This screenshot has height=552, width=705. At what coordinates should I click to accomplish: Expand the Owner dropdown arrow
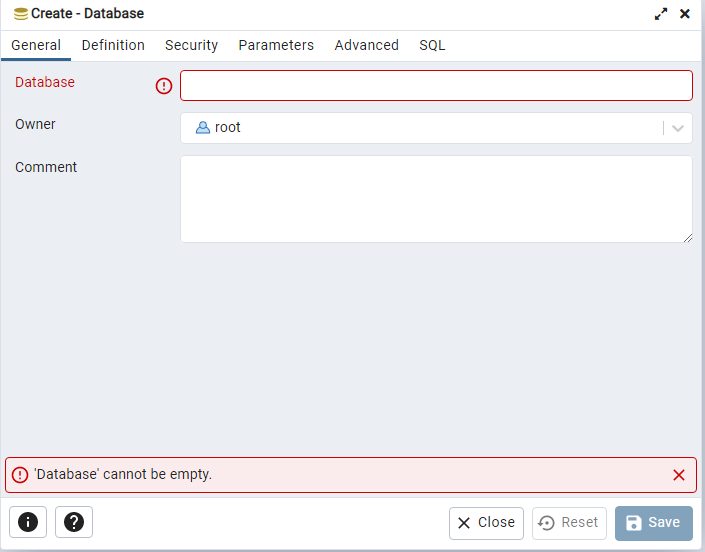pyautogui.click(x=678, y=128)
